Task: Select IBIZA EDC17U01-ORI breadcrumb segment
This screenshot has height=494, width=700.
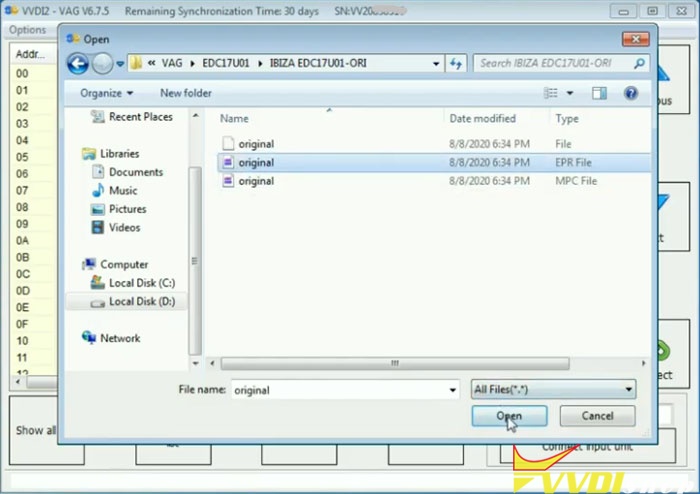Action: pyautogui.click(x=318, y=63)
